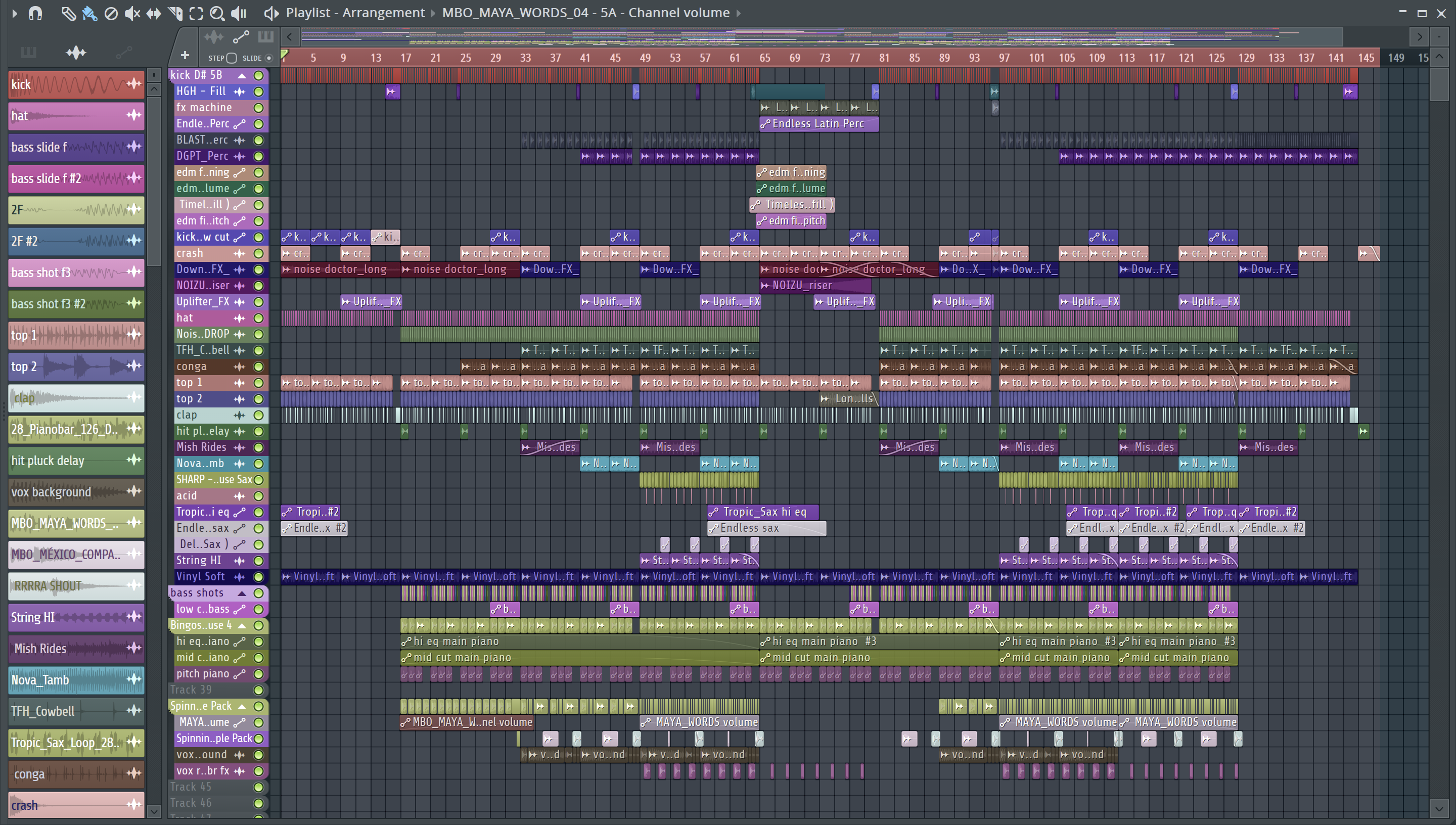The height and width of the screenshot is (825, 1456).
Task: Mute the Track 39 lane
Action: [259, 690]
